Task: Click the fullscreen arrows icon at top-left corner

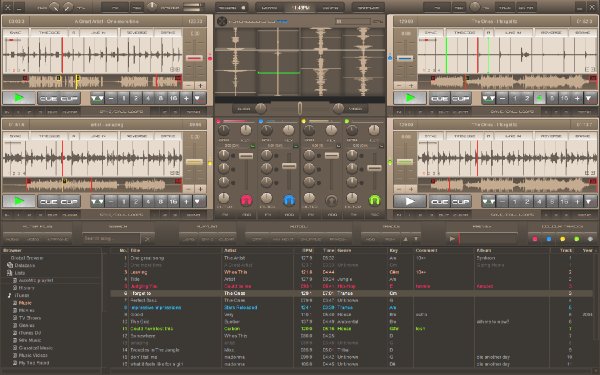Action: pos(8,7)
